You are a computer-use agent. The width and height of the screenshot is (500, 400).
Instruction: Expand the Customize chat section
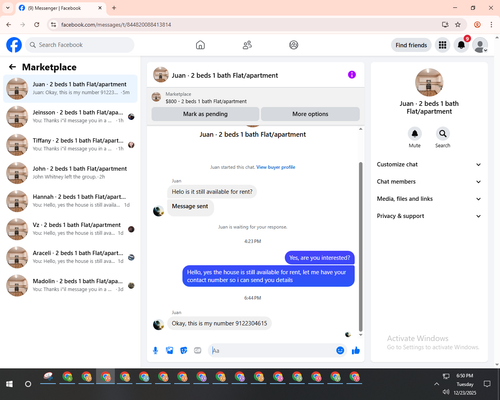(x=429, y=164)
